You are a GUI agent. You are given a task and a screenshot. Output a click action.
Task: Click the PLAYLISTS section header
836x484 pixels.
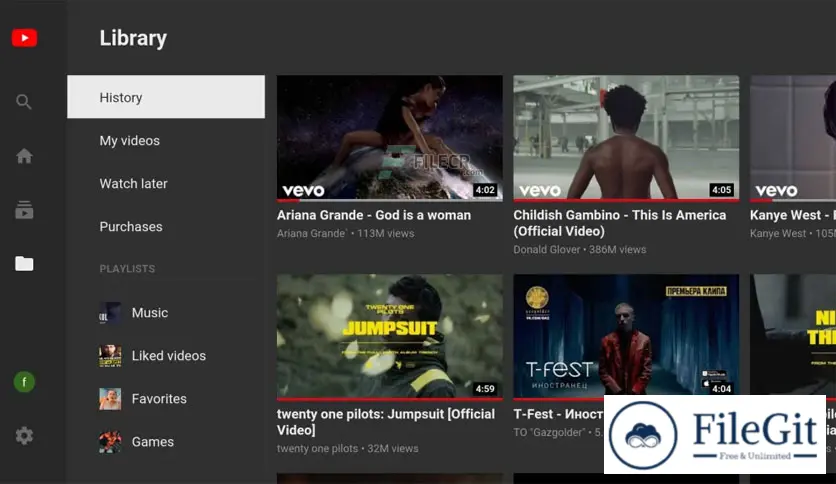[x=127, y=269]
